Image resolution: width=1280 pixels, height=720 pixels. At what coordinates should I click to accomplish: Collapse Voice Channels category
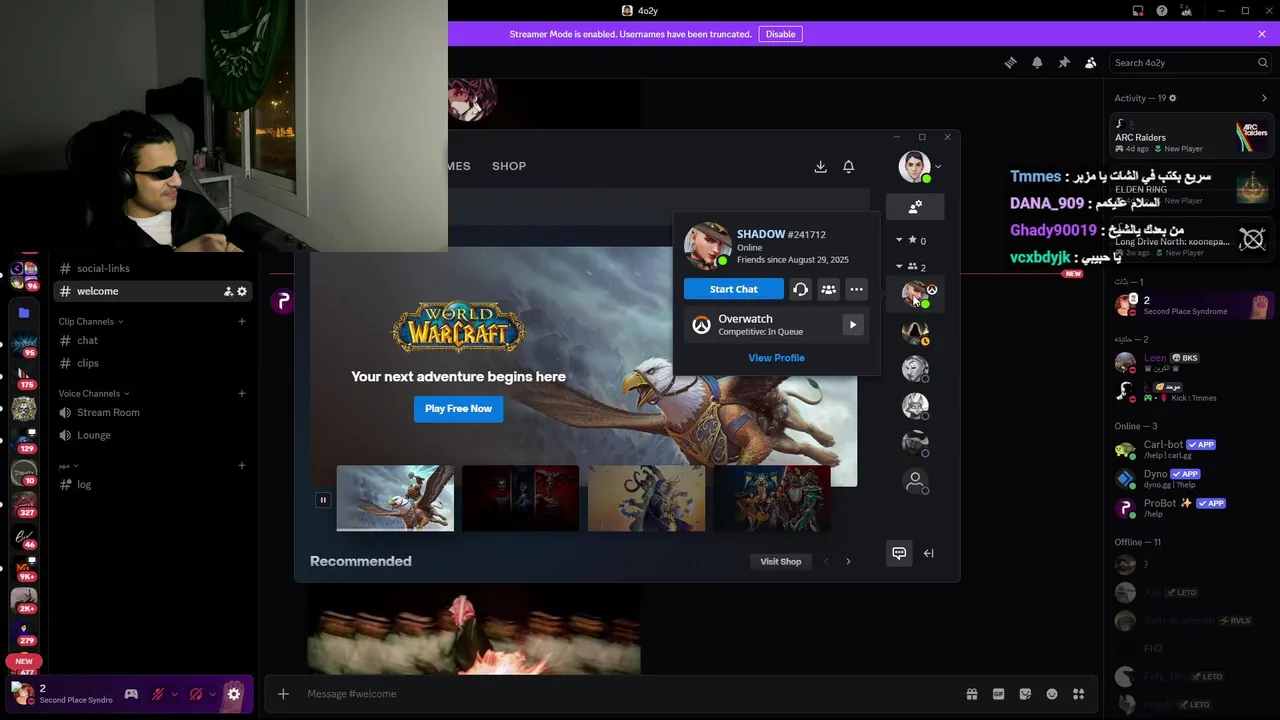click(93, 393)
